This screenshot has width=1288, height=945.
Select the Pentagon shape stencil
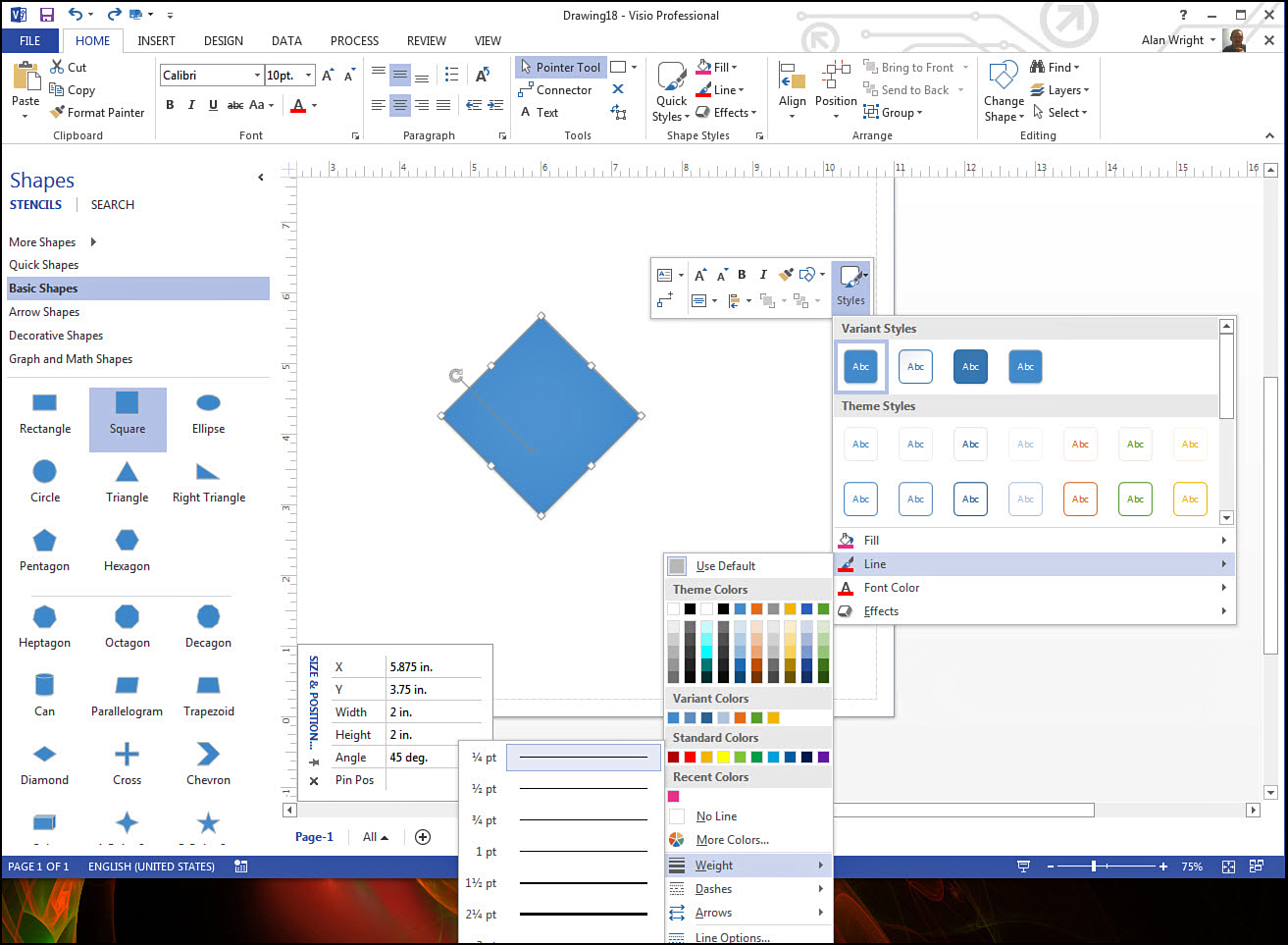[x=44, y=551]
